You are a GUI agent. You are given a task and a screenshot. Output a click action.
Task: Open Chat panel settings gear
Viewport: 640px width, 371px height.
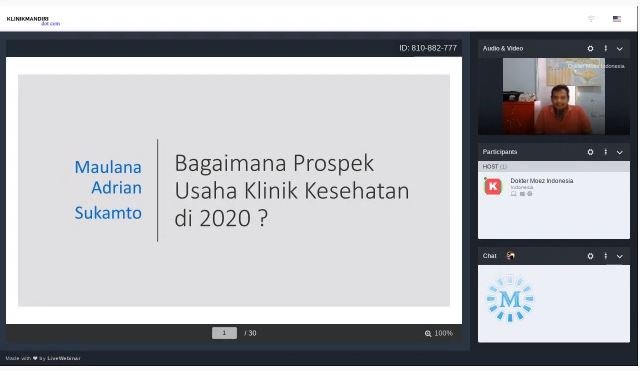point(590,256)
